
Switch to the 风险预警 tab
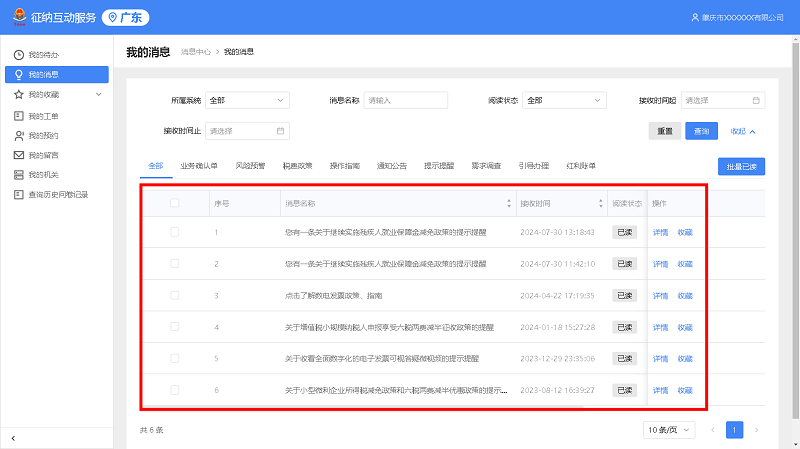250,165
